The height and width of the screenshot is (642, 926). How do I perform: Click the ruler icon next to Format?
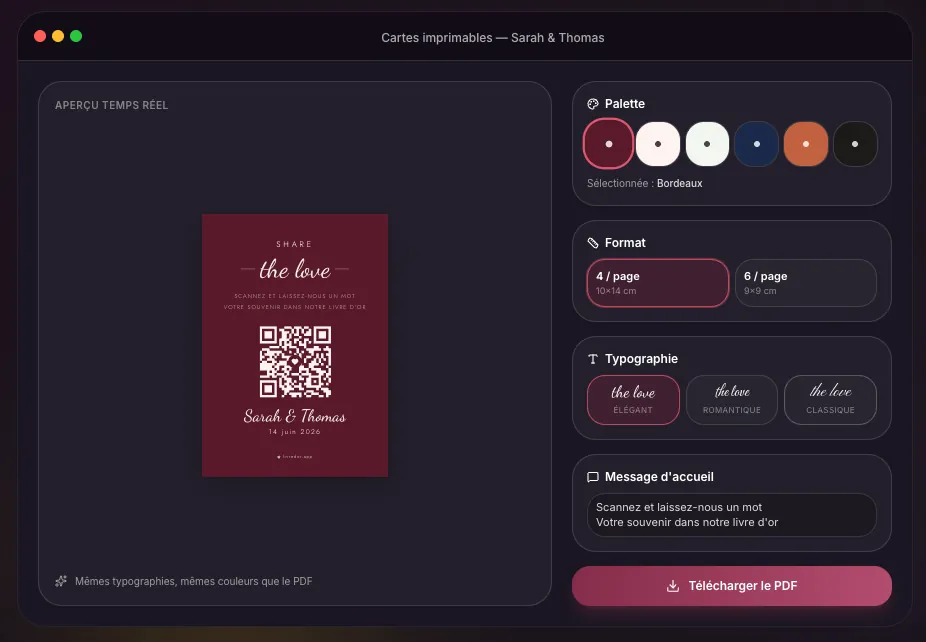(592, 243)
